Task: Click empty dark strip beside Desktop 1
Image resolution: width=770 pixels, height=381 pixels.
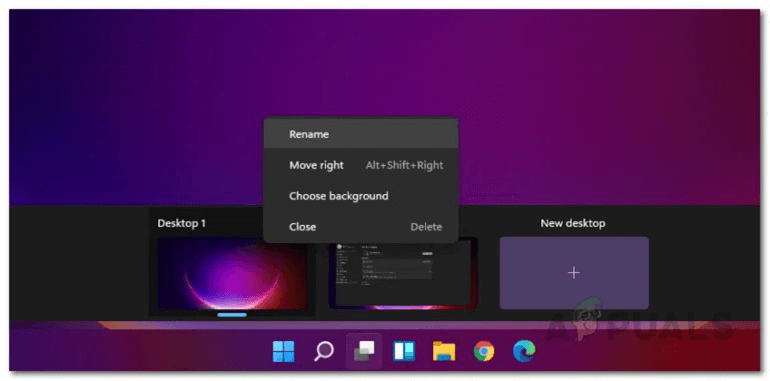Action: tap(79, 263)
